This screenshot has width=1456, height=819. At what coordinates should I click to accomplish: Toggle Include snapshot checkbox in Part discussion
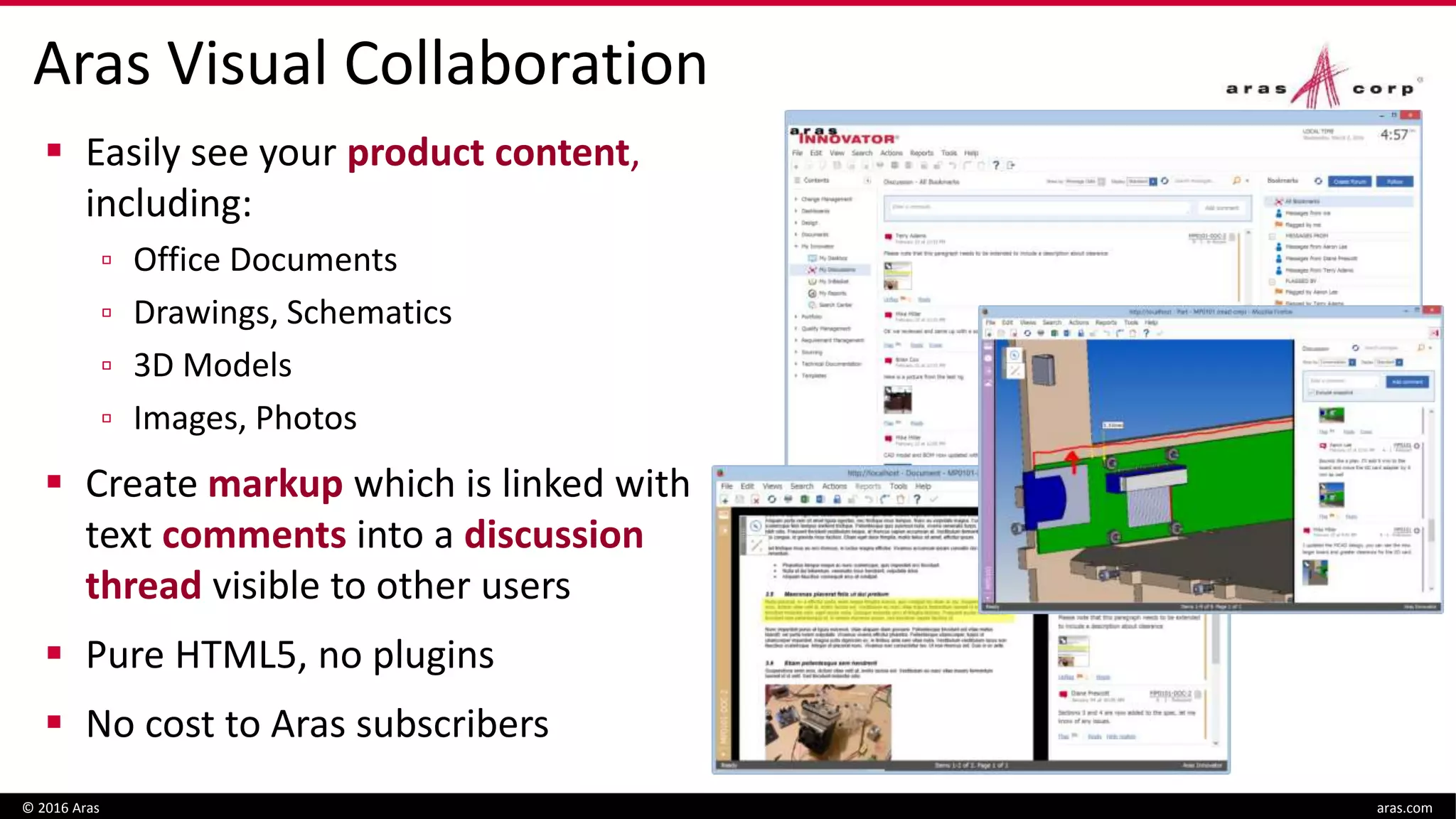coord(1312,392)
